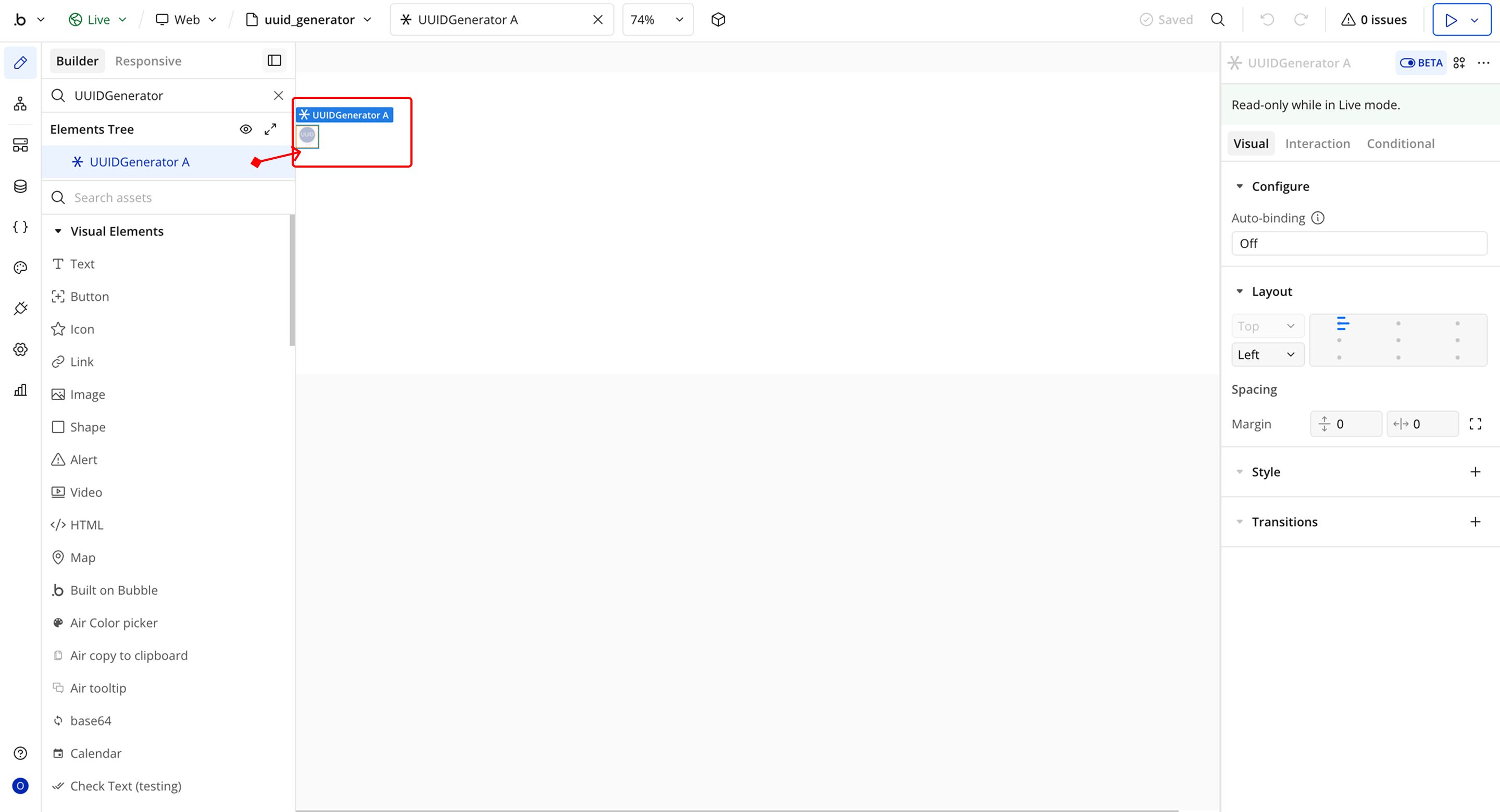Open the backend workflows braces icon

point(20,227)
